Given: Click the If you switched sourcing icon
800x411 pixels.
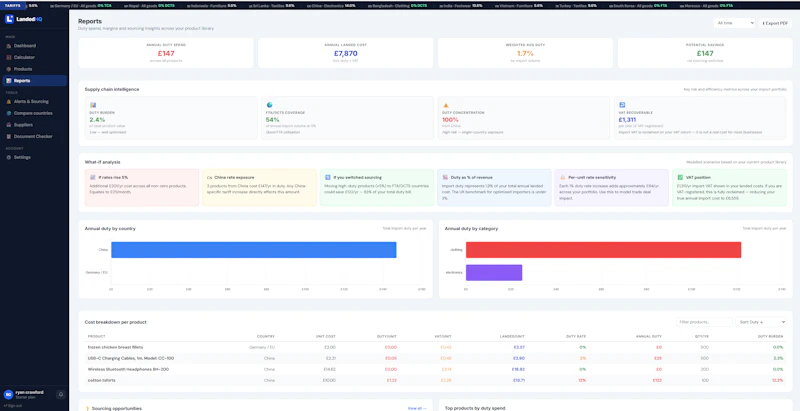Looking at the screenshot, I should [328, 177].
